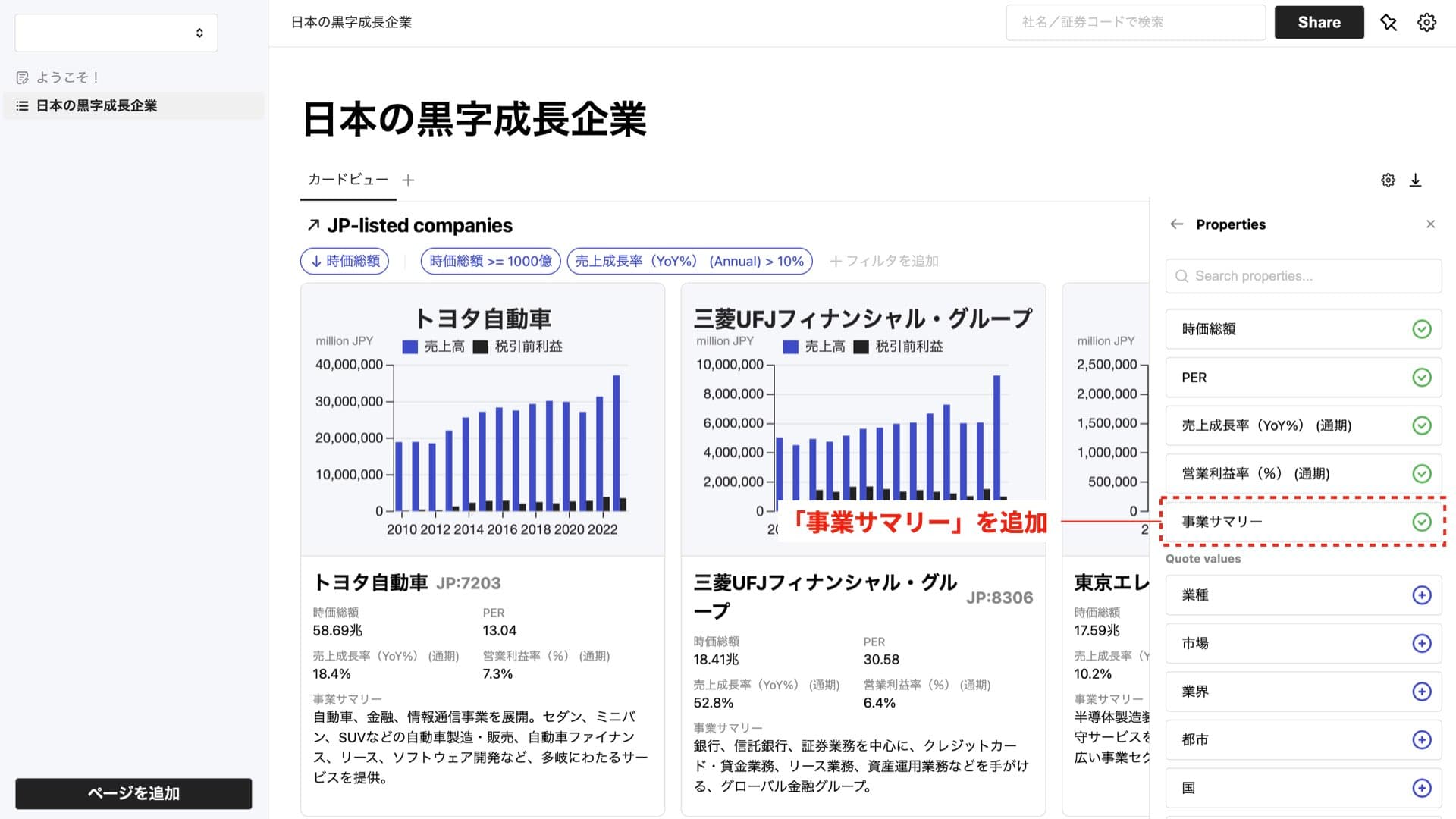Image resolution: width=1456 pixels, height=819 pixels.
Task: Click the JP:8306 ticker code
Action: tap(999, 598)
